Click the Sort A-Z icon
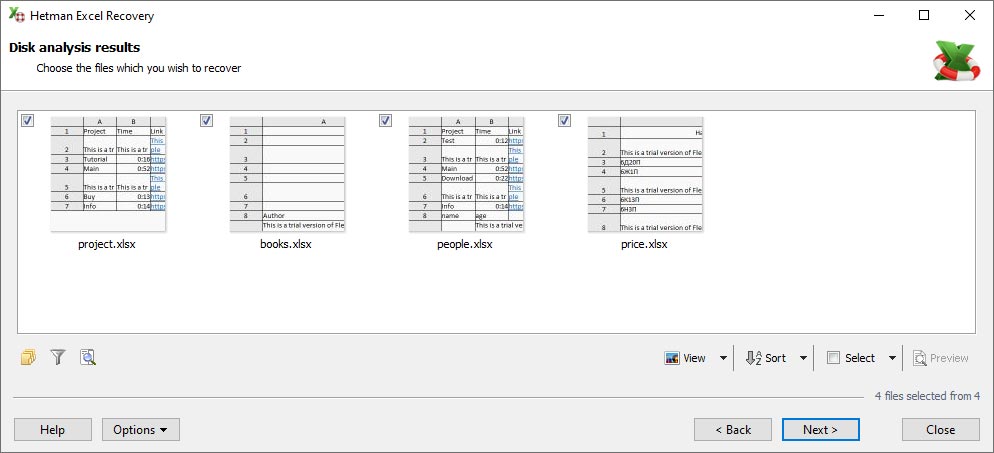This screenshot has height=453, width=994. pos(753,358)
